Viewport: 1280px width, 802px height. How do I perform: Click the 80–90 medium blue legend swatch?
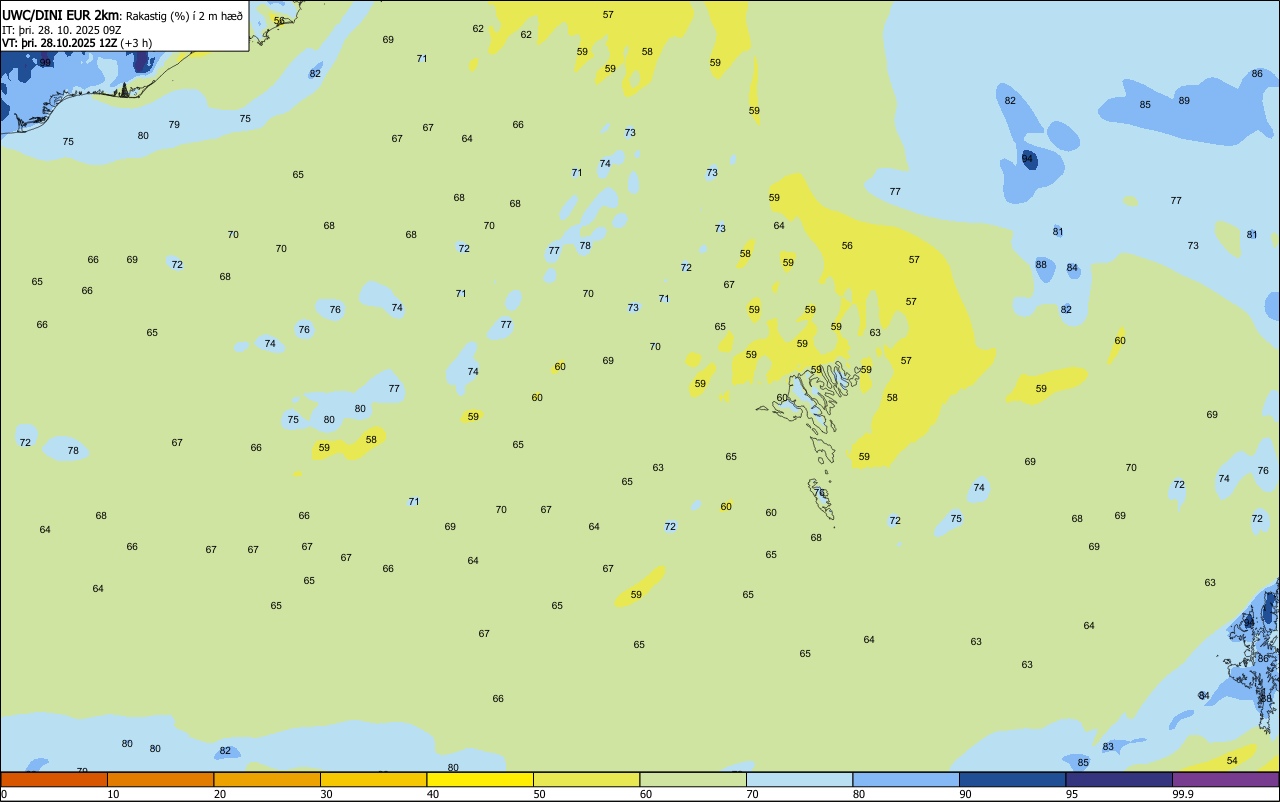906,779
